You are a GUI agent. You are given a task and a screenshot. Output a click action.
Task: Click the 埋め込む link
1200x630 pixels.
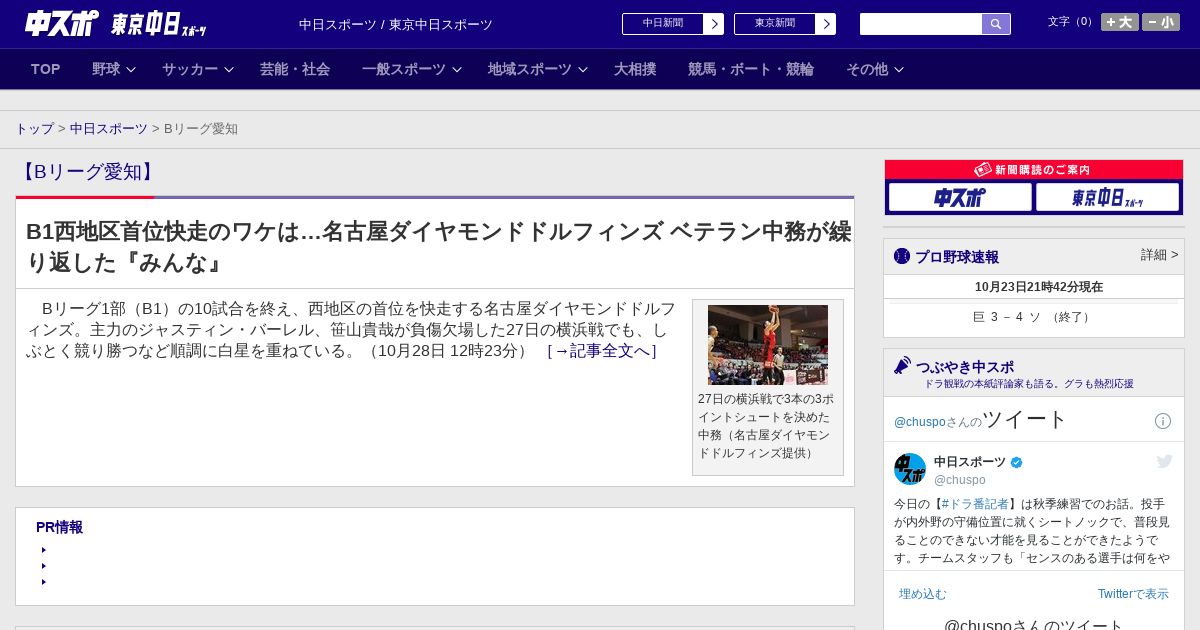click(x=922, y=594)
